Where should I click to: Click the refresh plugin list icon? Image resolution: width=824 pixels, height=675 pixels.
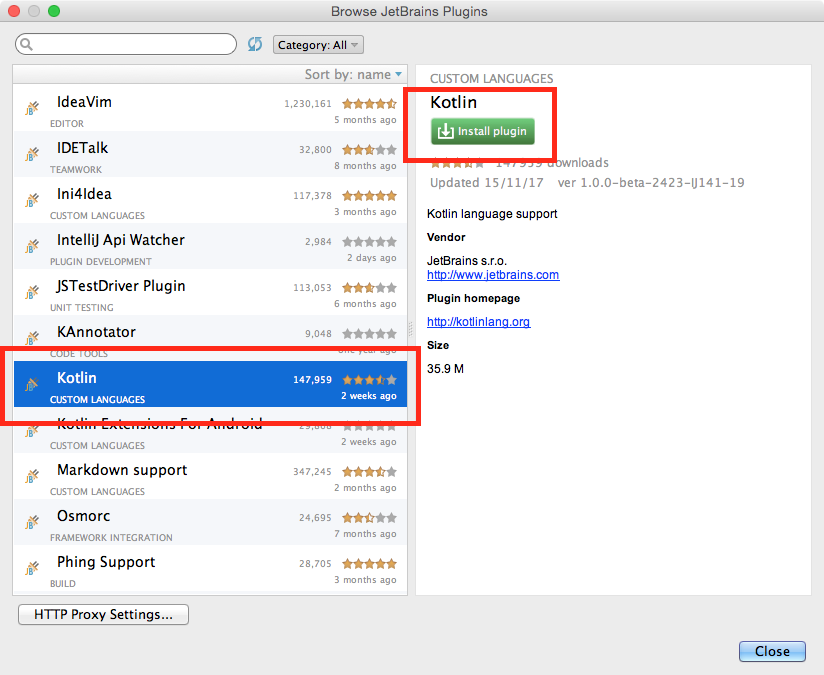[x=254, y=44]
